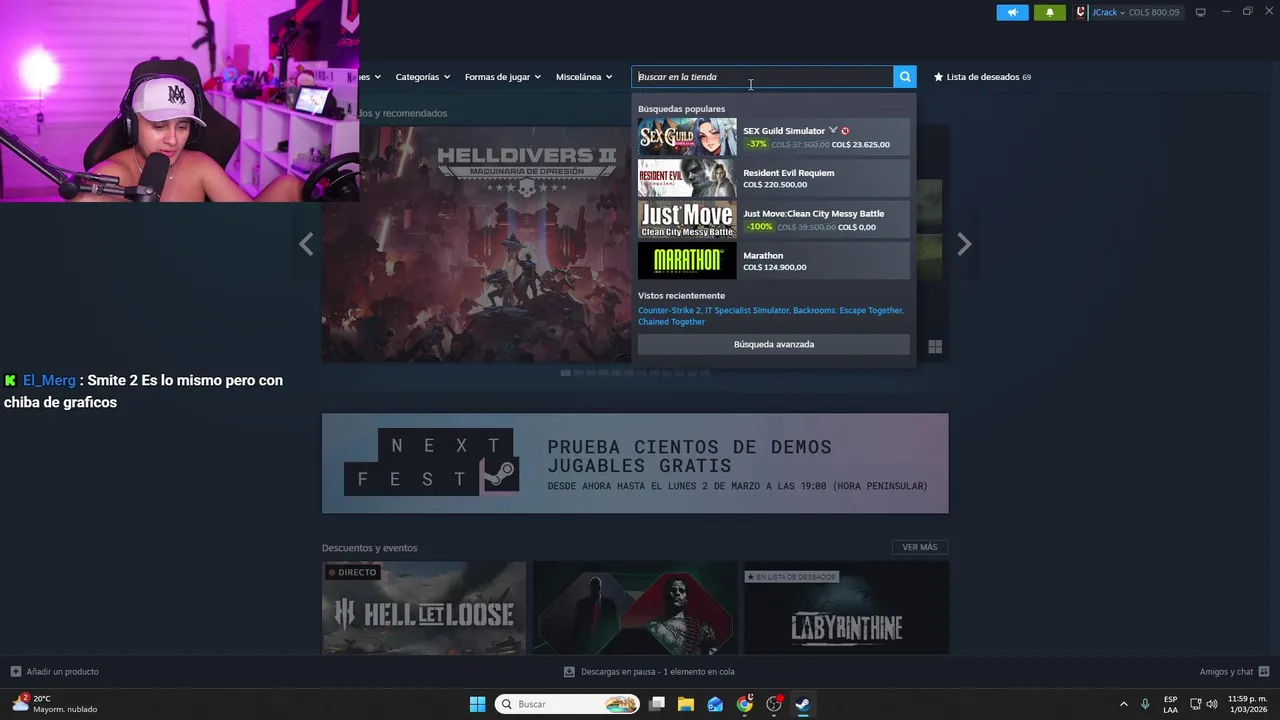The height and width of the screenshot is (720, 1280).
Task: Open Lista de deseados wishlist
Action: click(982, 77)
